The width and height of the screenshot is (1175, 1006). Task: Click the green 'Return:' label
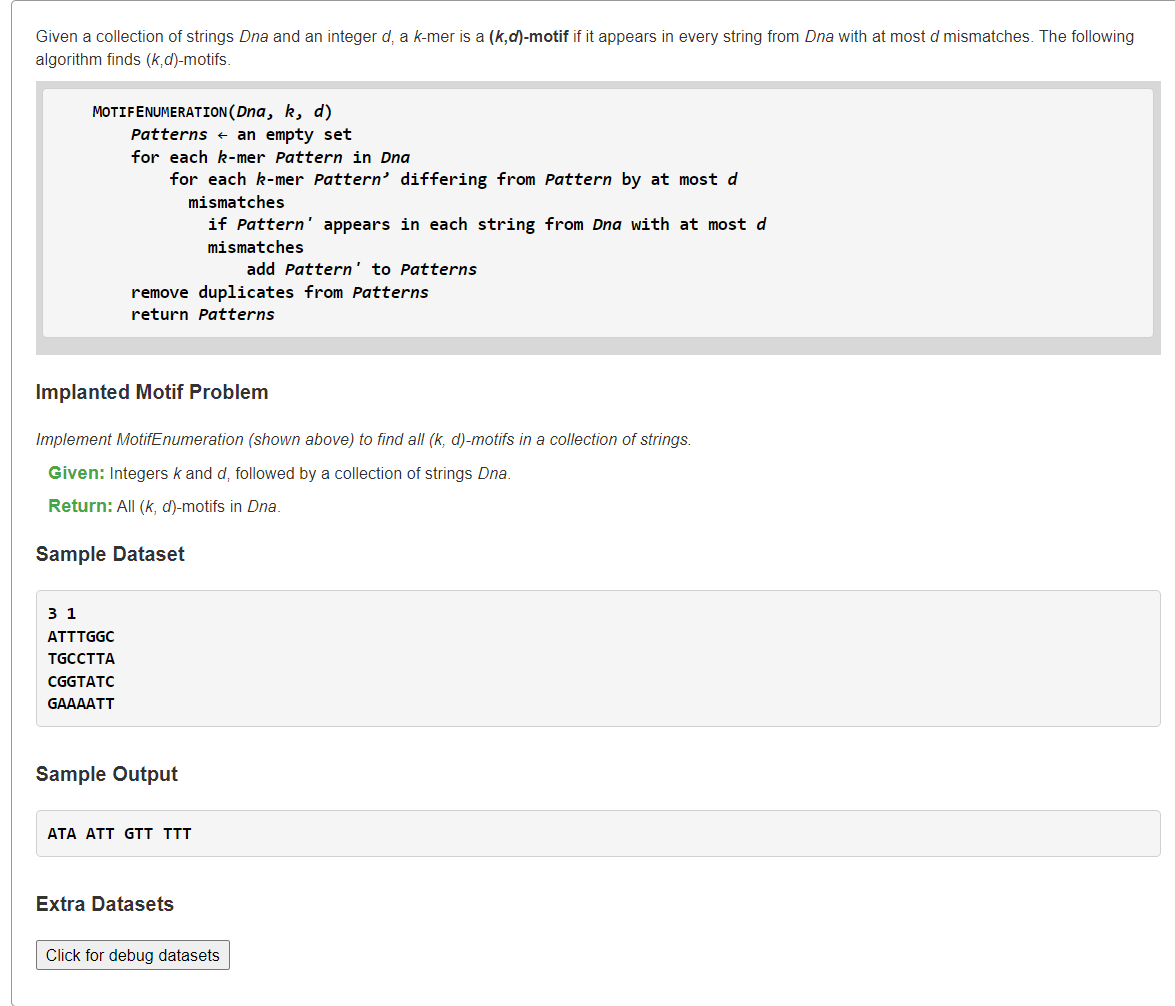80,506
